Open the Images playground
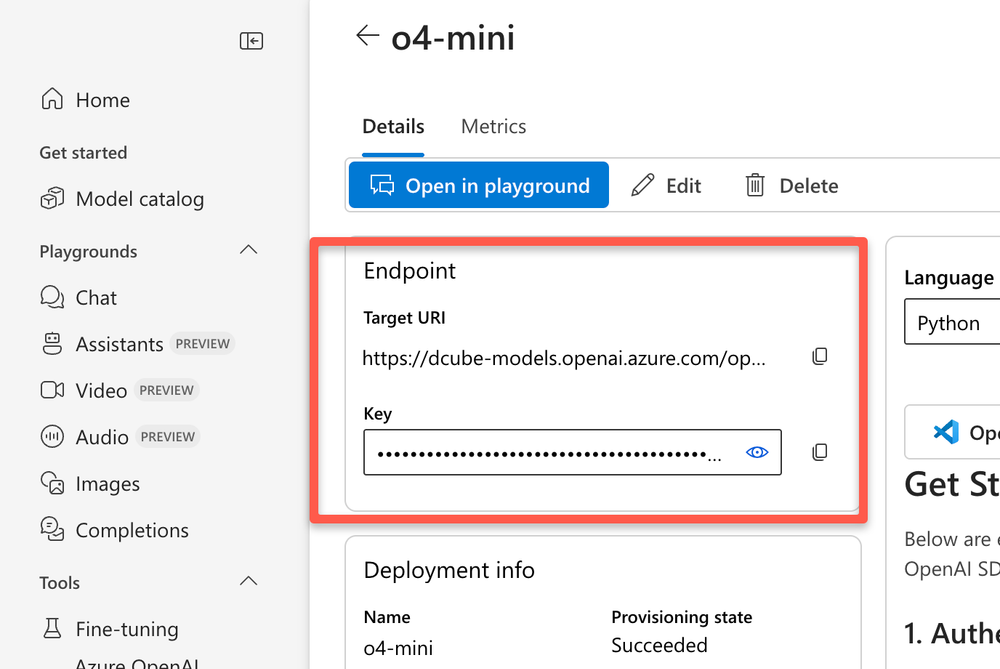 pos(107,483)
